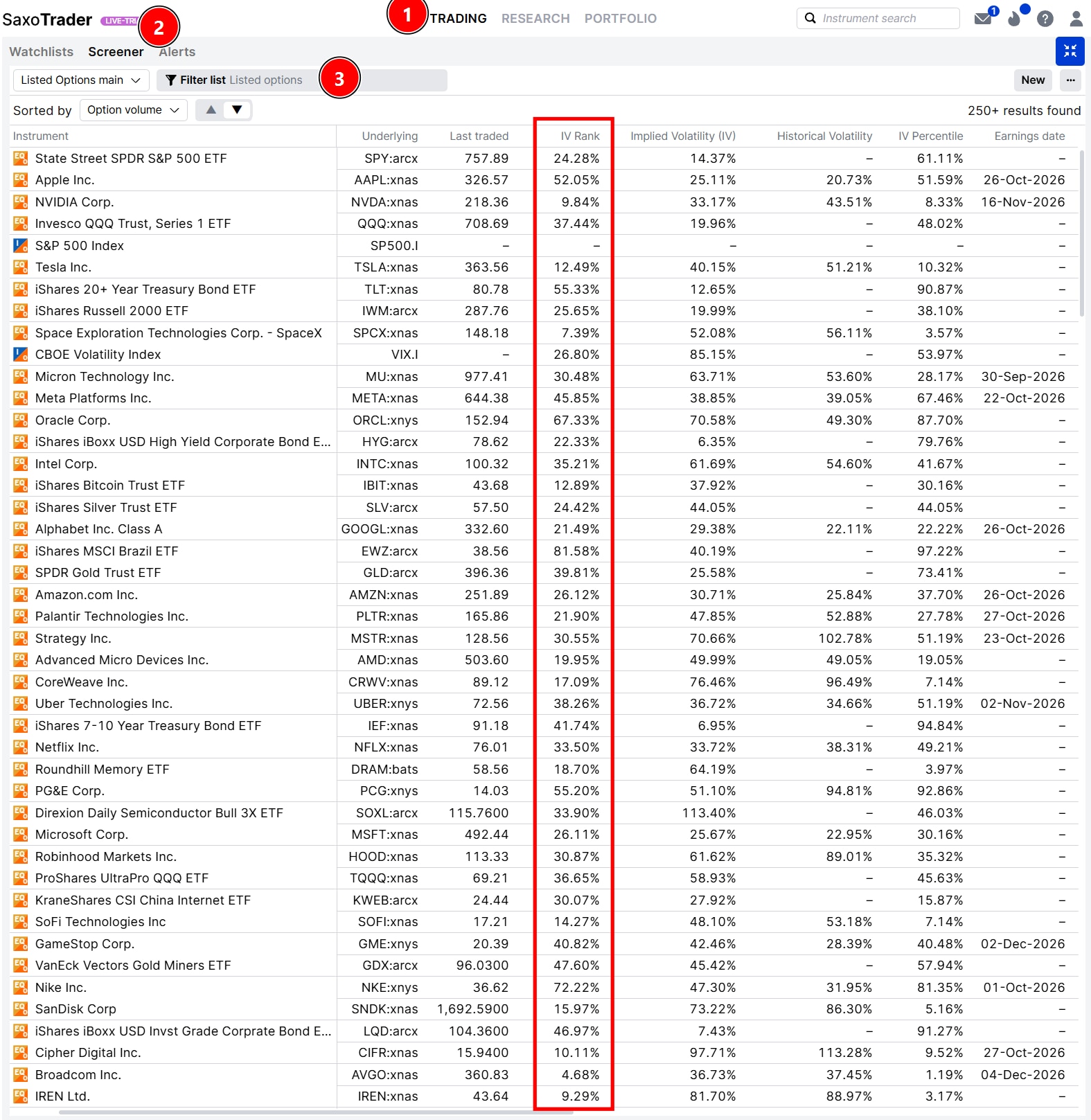Click the Tesla Inc. instrument icon

(x=21, y=267)
